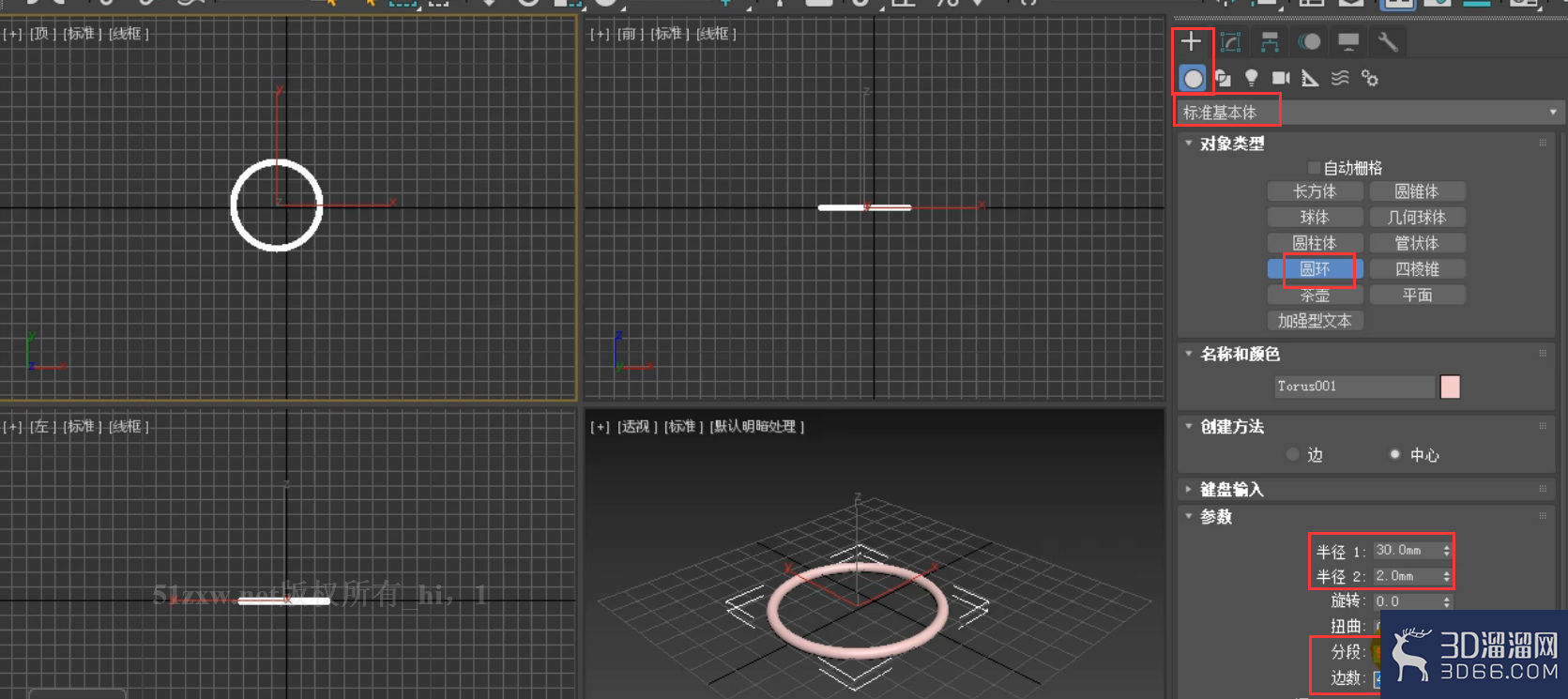Open the [左] viewport view menu

point(43,427)
